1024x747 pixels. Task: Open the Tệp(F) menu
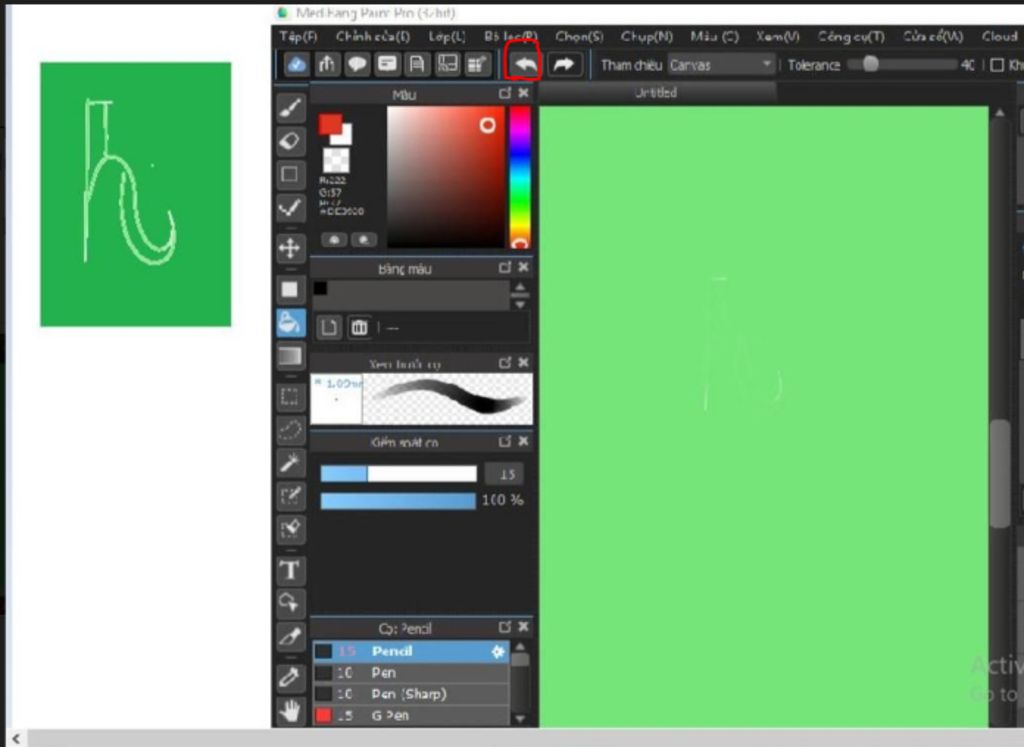(298, 37)
